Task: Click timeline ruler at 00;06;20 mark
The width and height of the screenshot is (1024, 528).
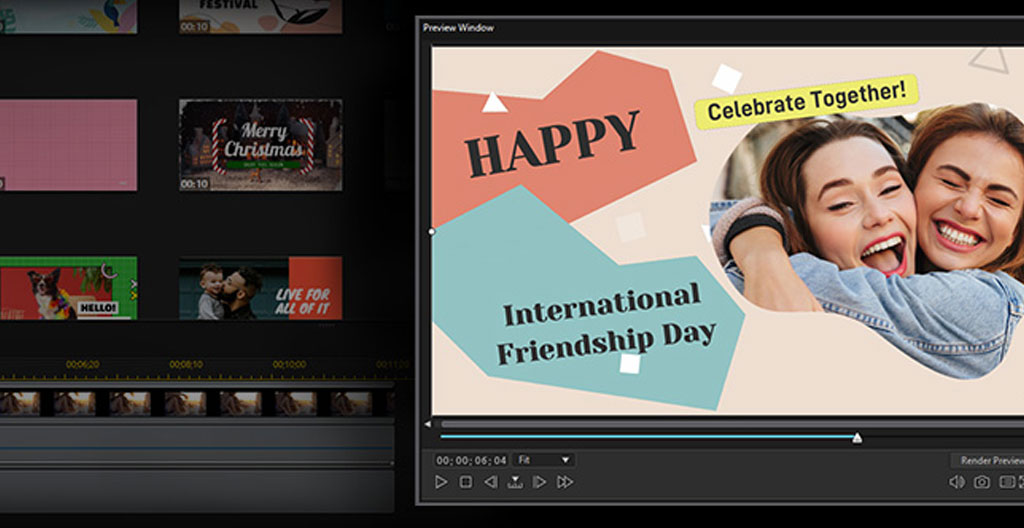Action: tap(82, 364)
